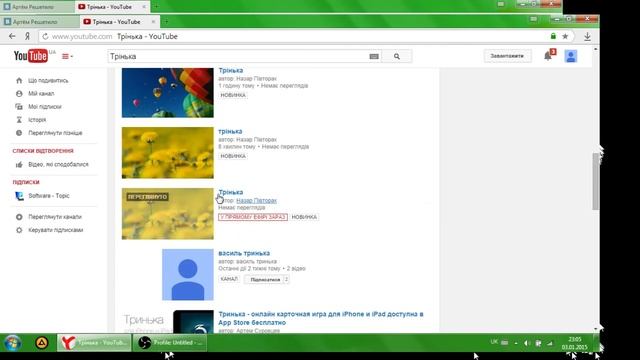
Task: Open the YouTube guide menu dropdown
Action: (x=67, y=56)
